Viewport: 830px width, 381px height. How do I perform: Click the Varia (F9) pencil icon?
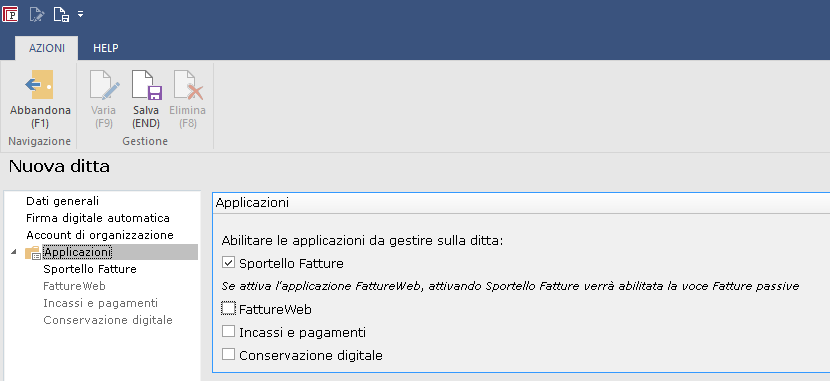coord(104,85)
